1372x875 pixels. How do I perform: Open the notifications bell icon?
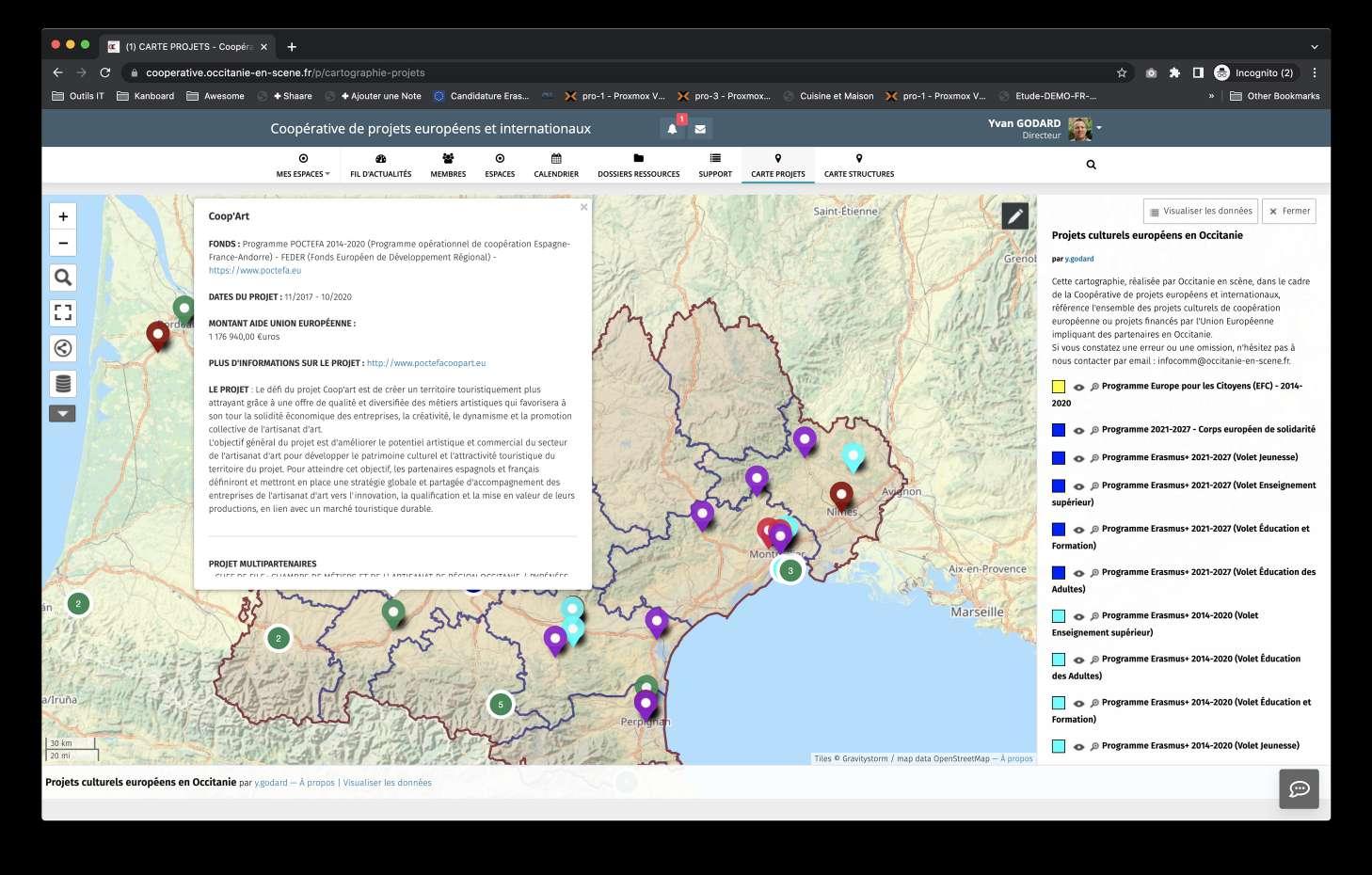click(672, 129)
